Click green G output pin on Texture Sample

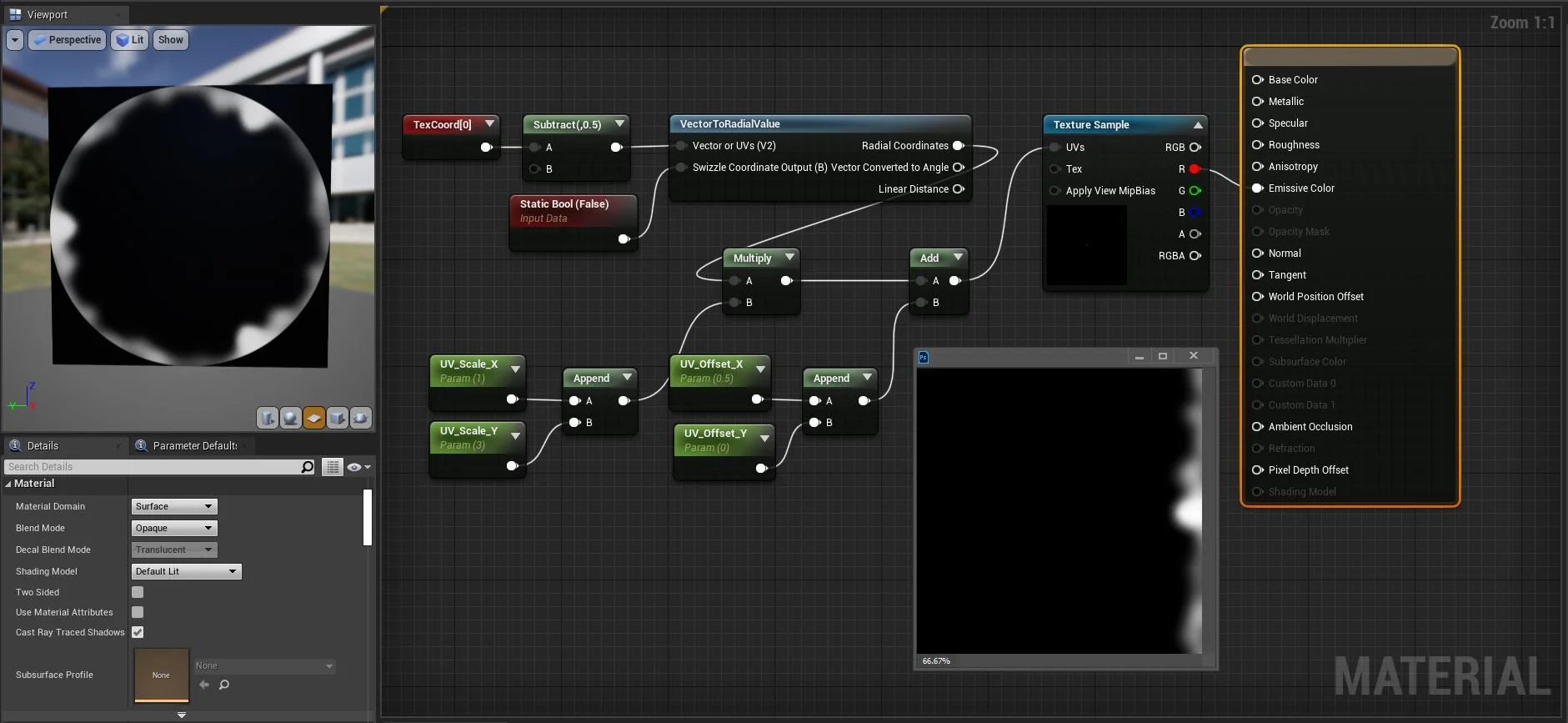pos(1195,191)
